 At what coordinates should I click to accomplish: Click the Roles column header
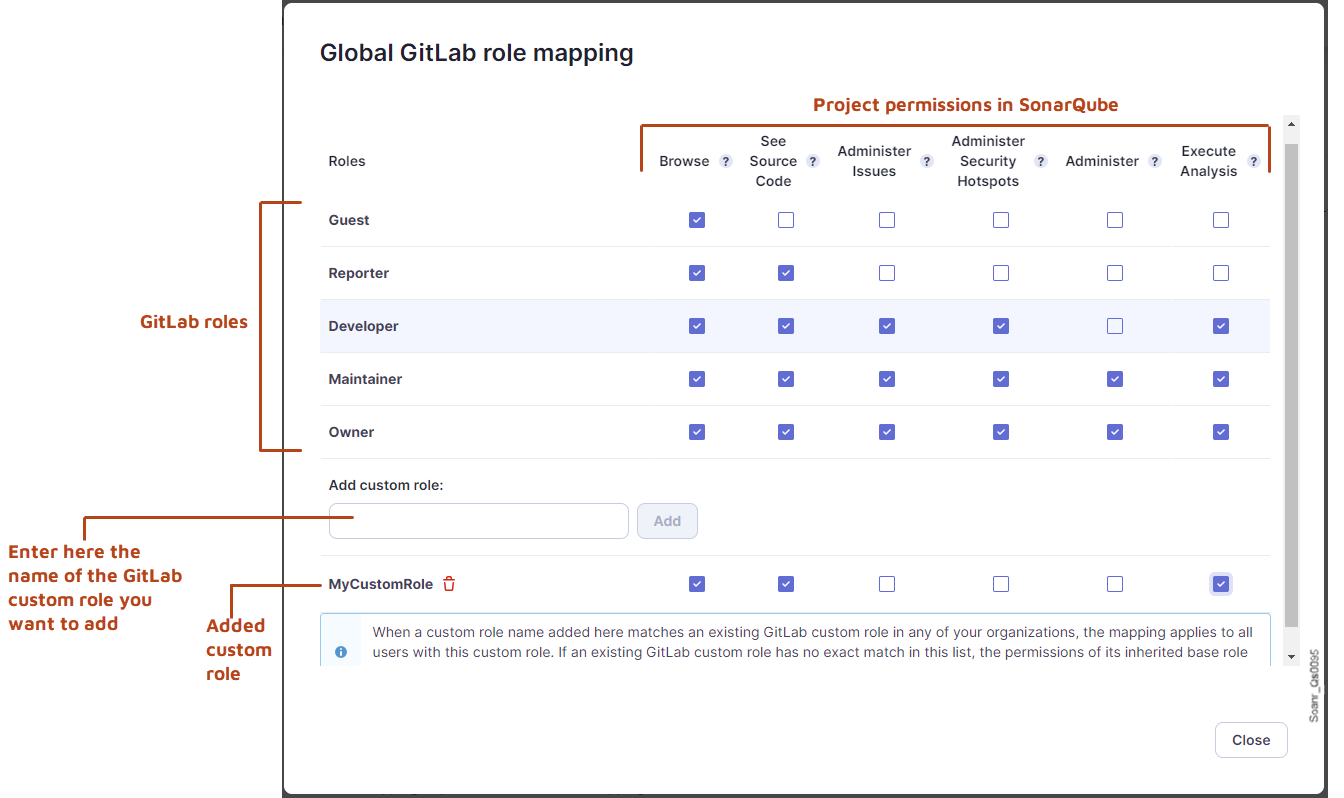tap(347, 161)
